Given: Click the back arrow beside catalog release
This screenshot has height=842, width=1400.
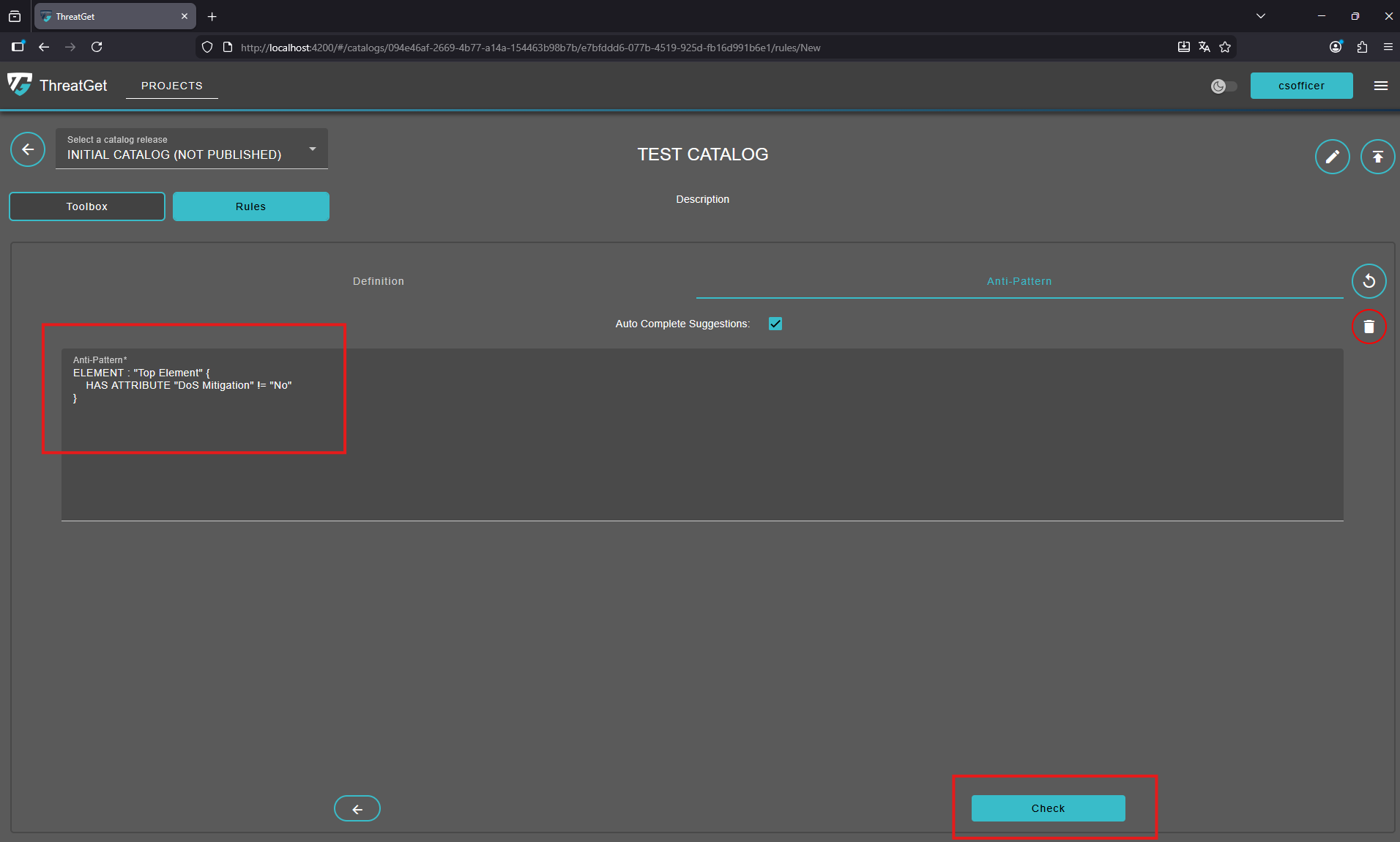Looking at the screenshot, I should (x=28, y=150).
